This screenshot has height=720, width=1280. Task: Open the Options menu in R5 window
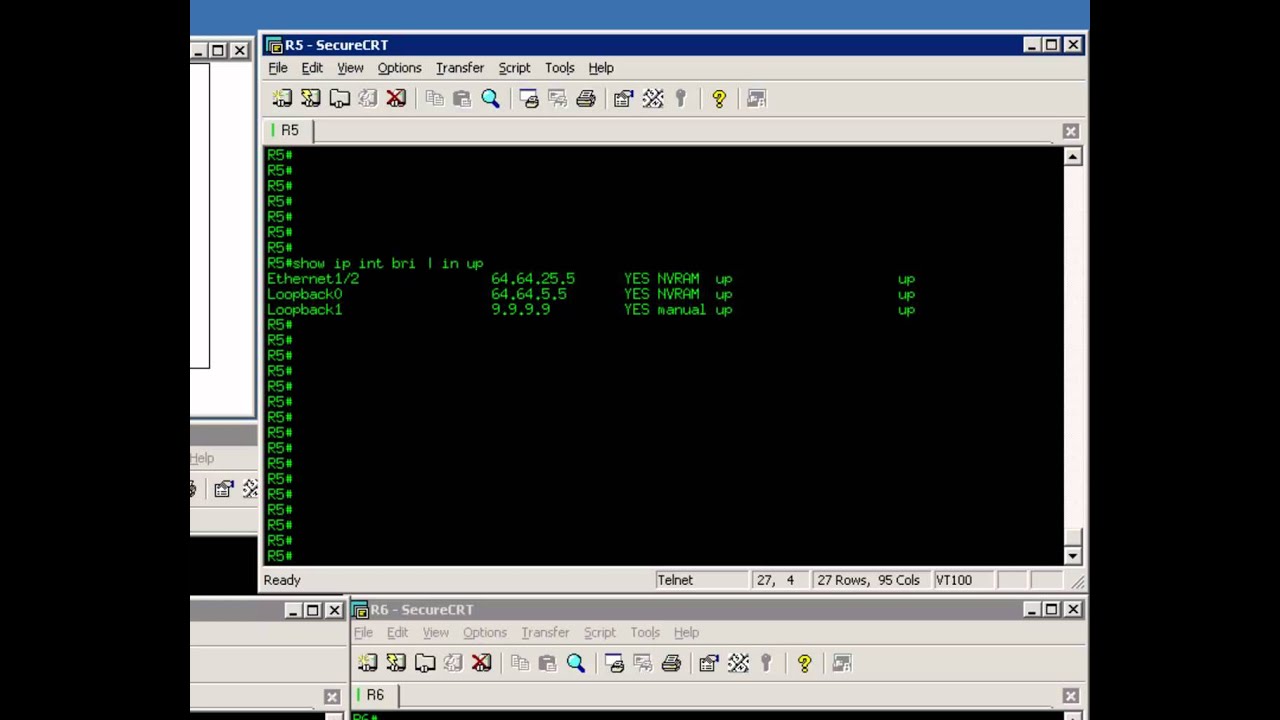coord(399,68)
